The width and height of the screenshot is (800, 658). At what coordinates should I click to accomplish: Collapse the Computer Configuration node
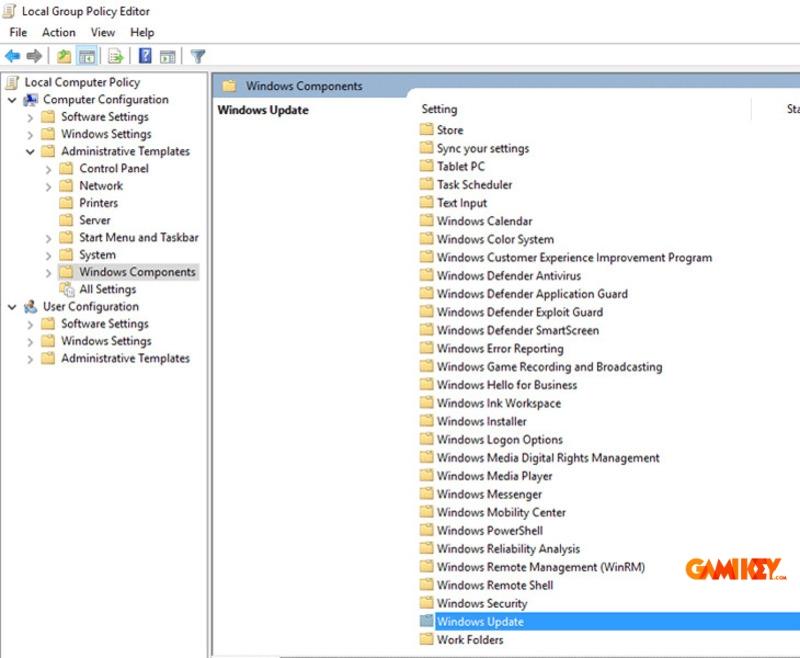pos(12,100)
